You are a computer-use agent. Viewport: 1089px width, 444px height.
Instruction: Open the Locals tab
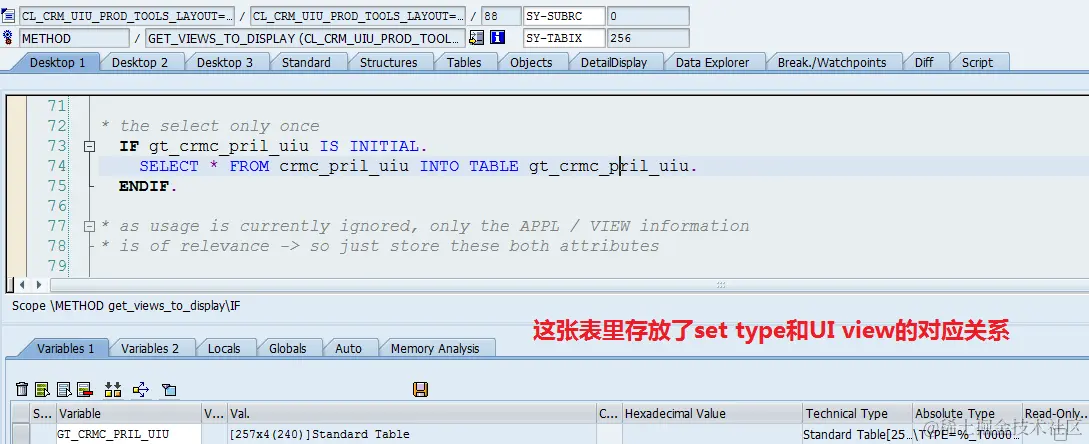224,349
